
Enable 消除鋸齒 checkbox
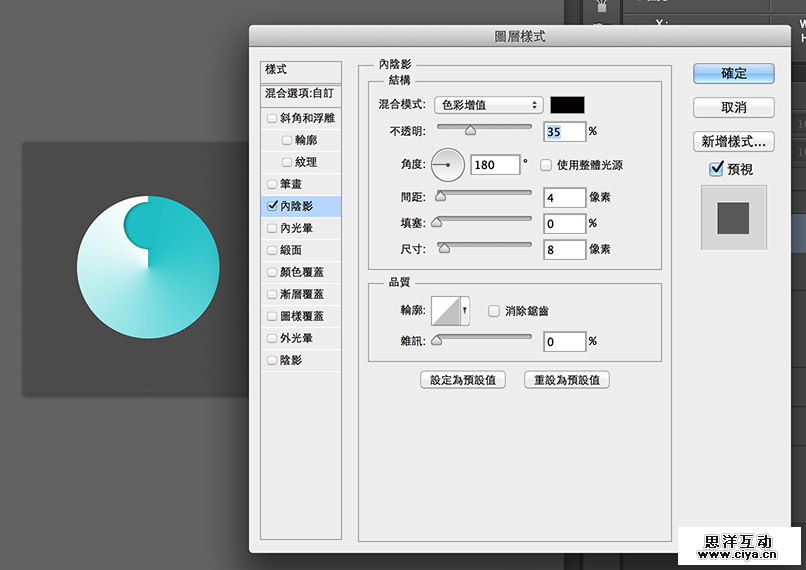(x=493, y=311)
